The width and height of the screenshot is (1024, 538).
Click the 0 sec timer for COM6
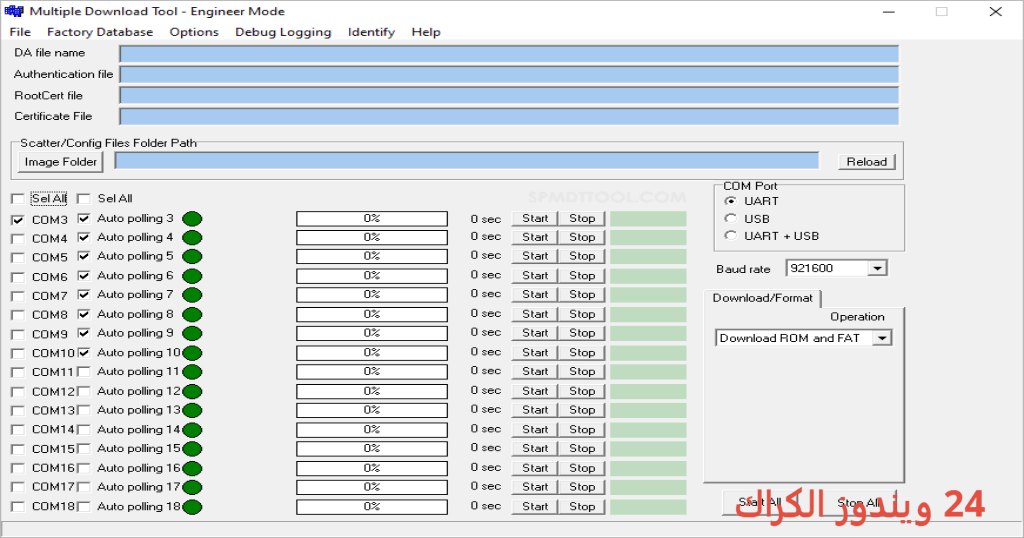[485, 275]
